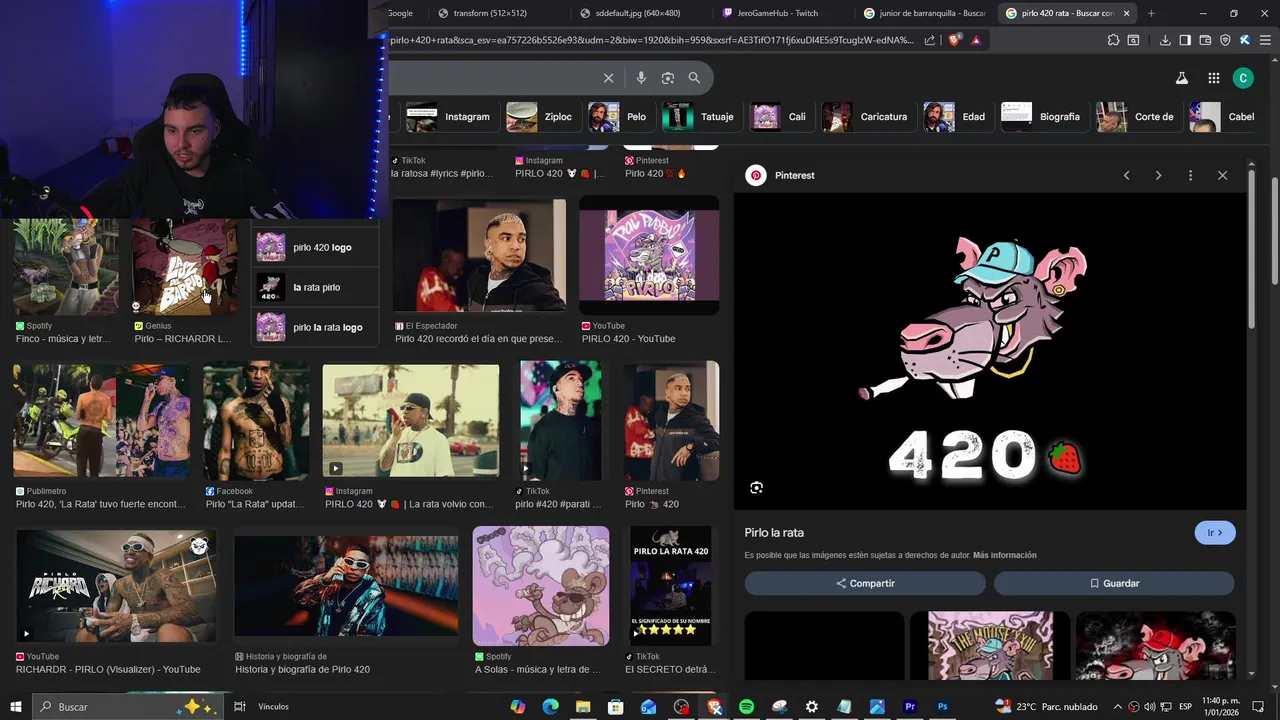
Task: Click the Windows taskbar Buscar search box
Action: [127, 707]
